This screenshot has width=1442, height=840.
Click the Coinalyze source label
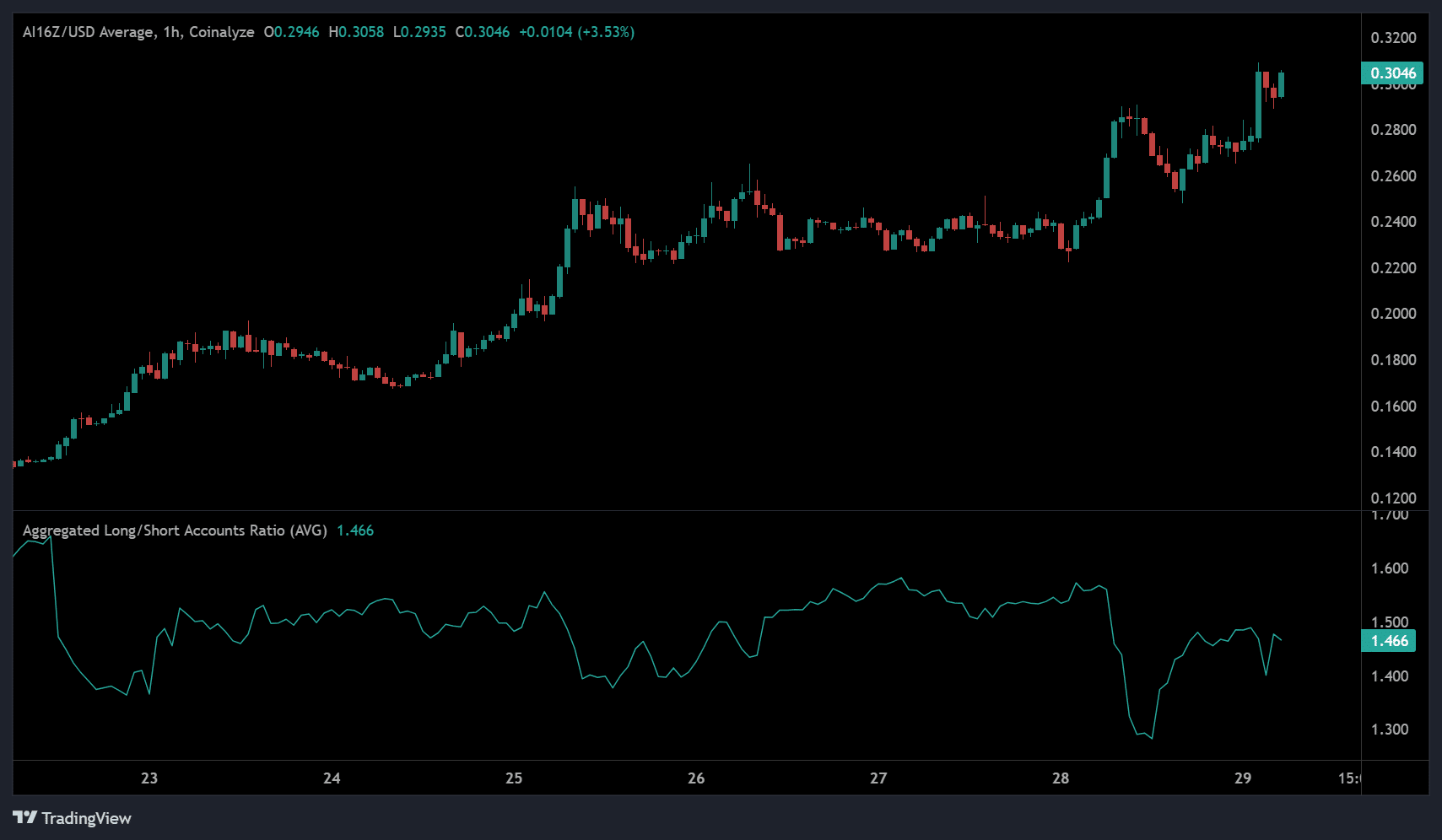click(222, 32)
